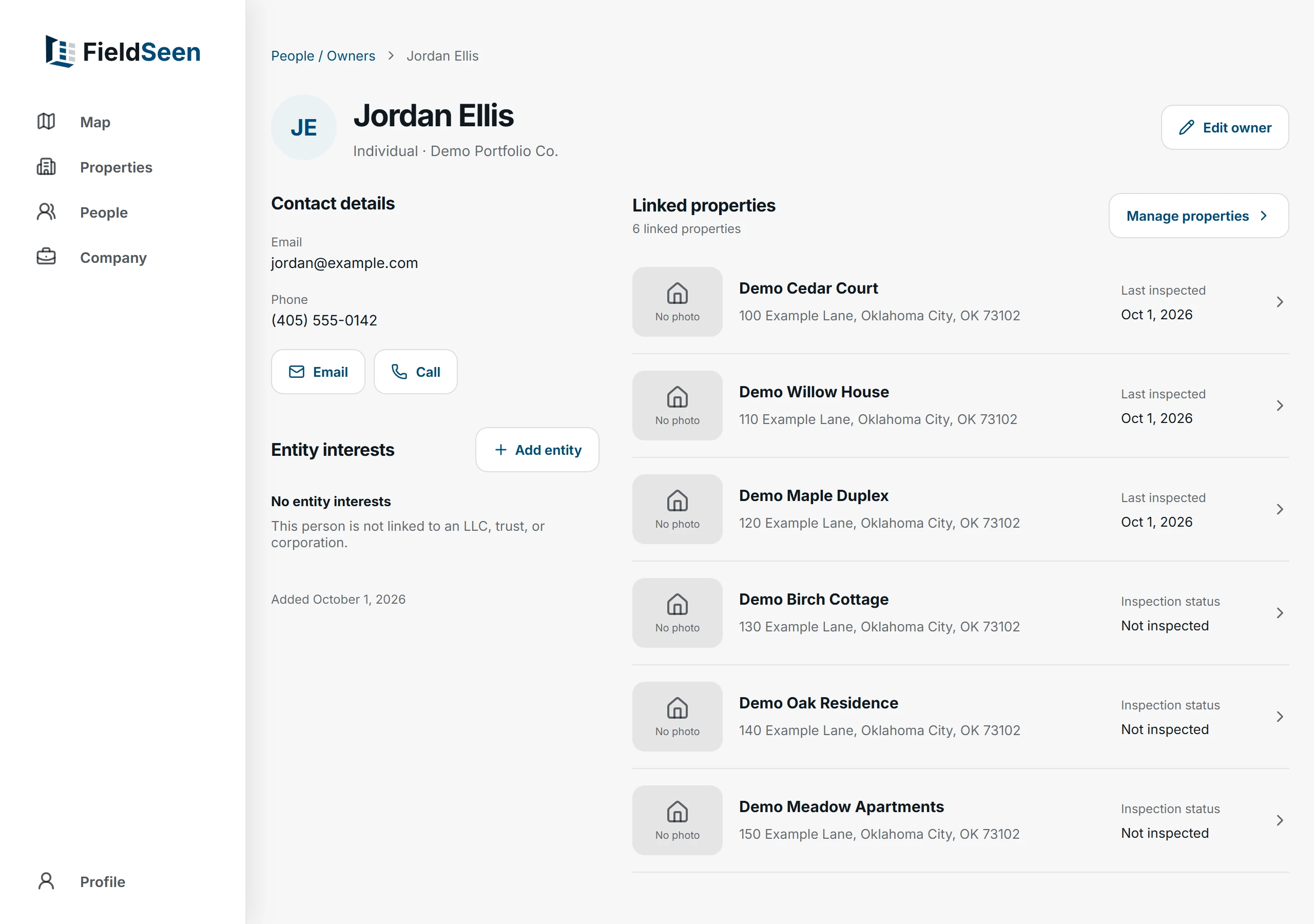Click the JE avatar circle
1314x924 pixels.
pos(304,127)
